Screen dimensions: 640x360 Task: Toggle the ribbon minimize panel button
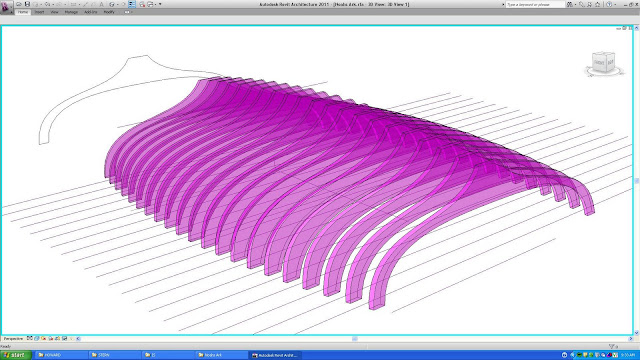click(x=127, y=12)
